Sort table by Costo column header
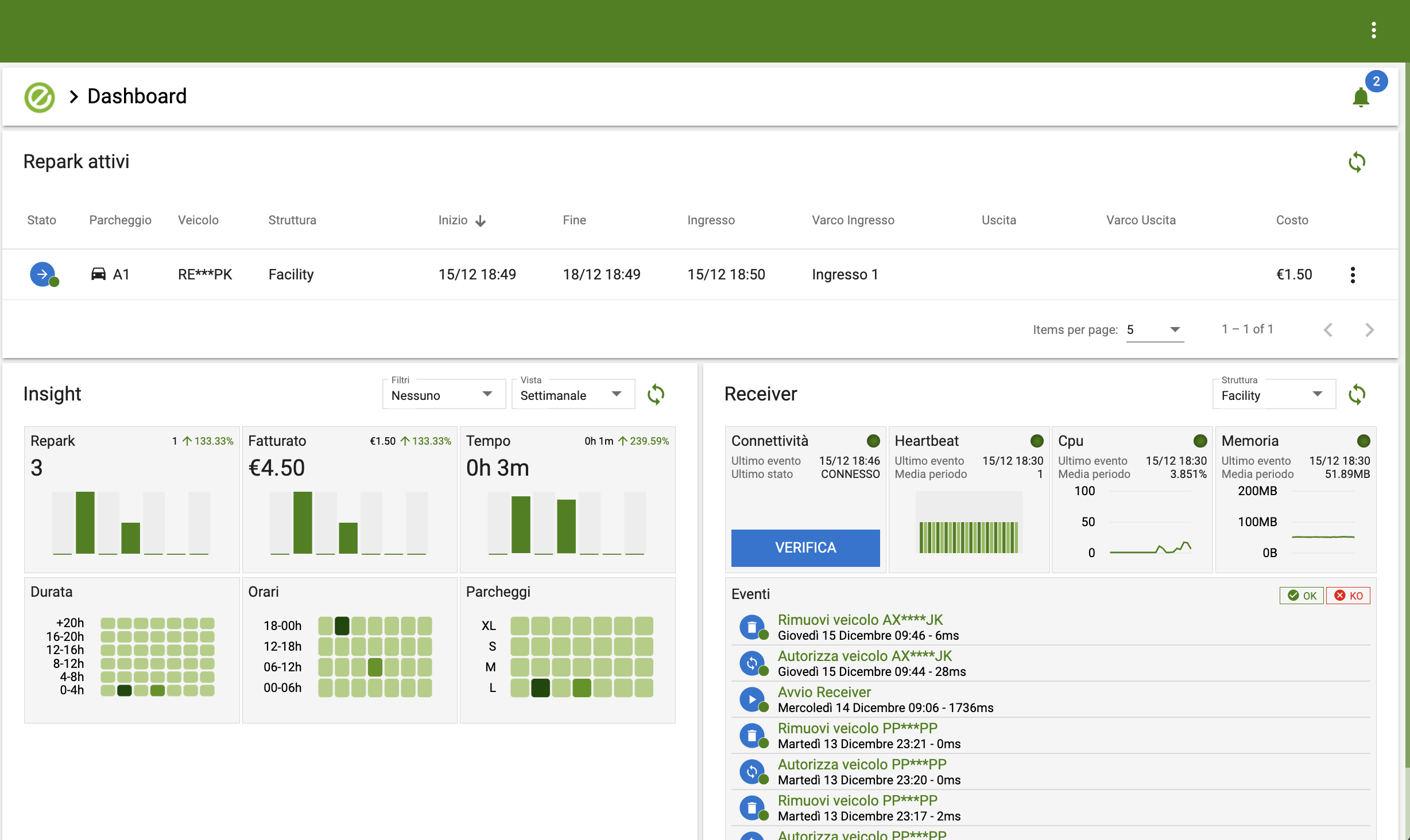 click(1292, 220)
